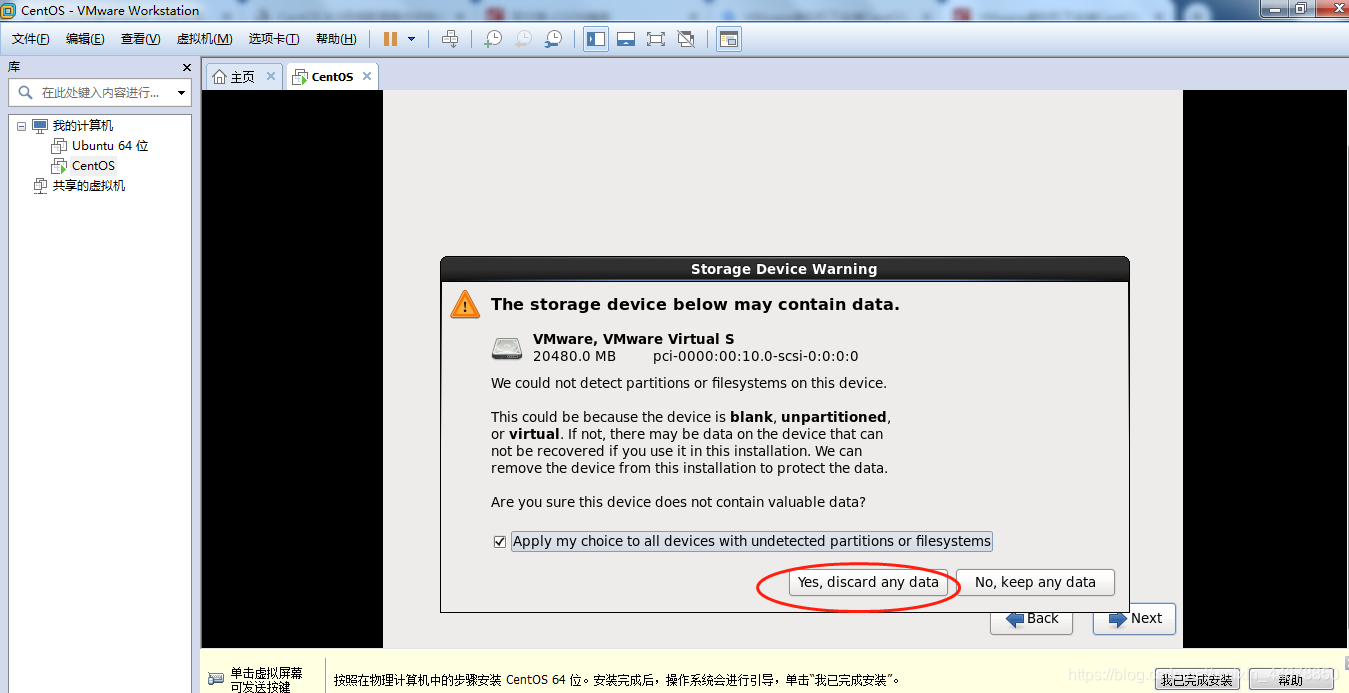Viewport: 1349px width, 693px height.
Task: Enter full screen mode icon
Action: 656,39
